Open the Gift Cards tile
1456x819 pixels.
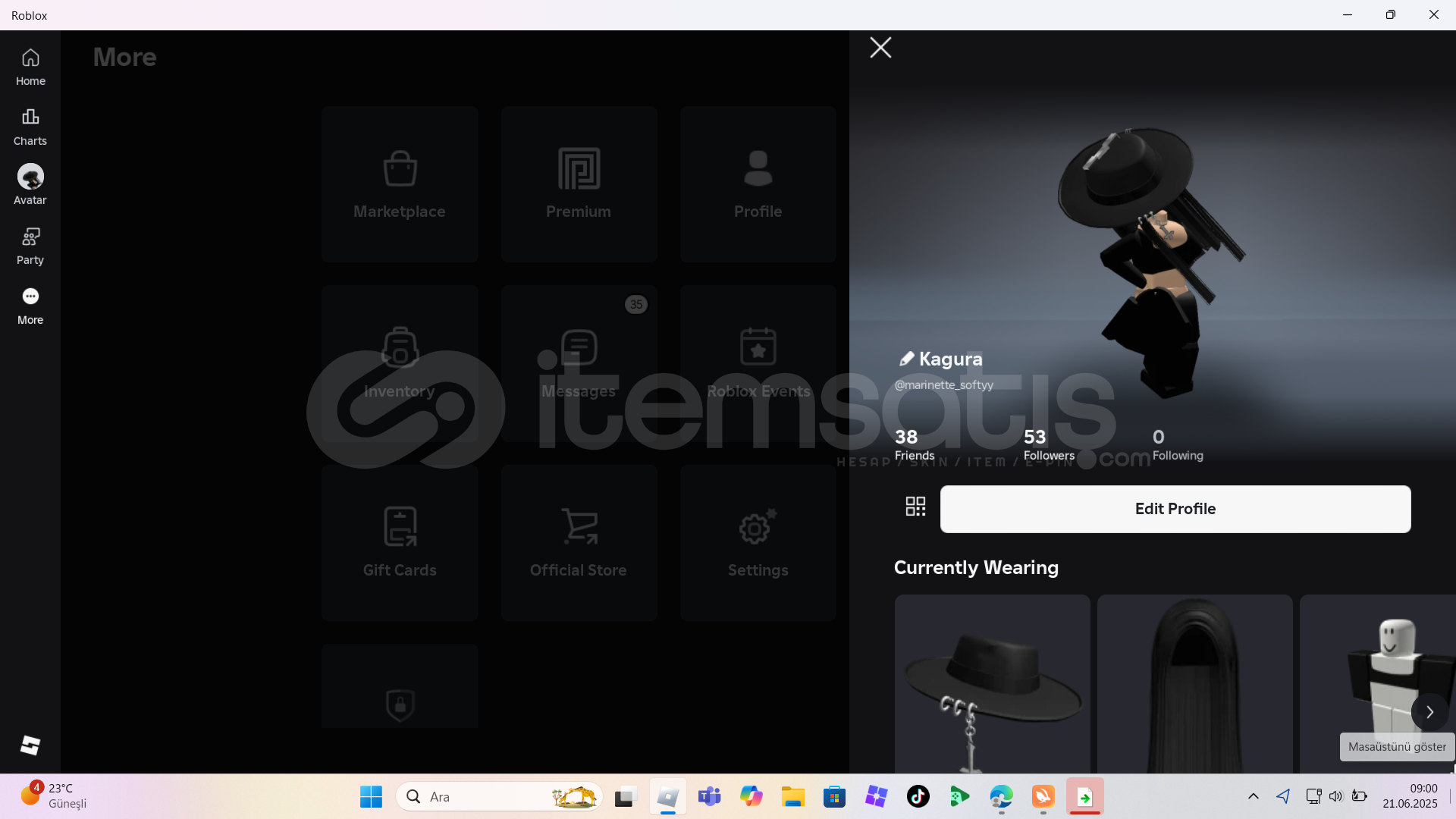point(400,543)
